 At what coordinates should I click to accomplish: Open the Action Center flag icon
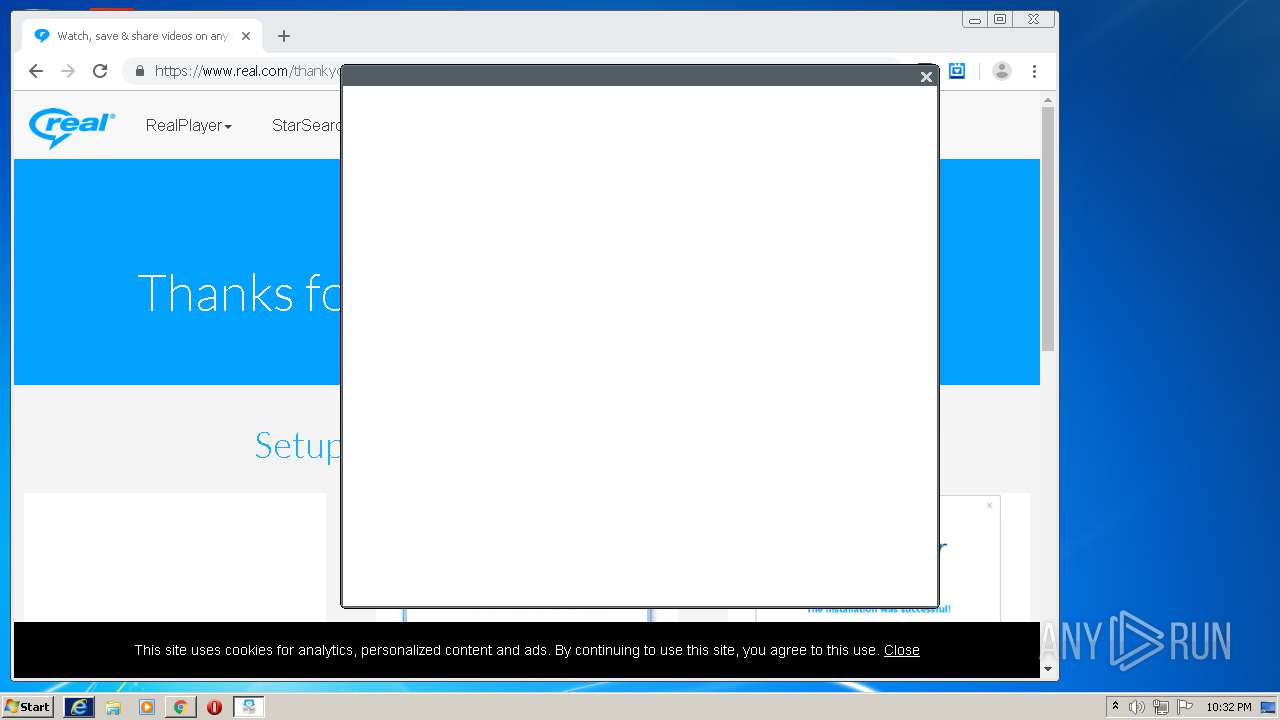click(x=1184, y=707)
